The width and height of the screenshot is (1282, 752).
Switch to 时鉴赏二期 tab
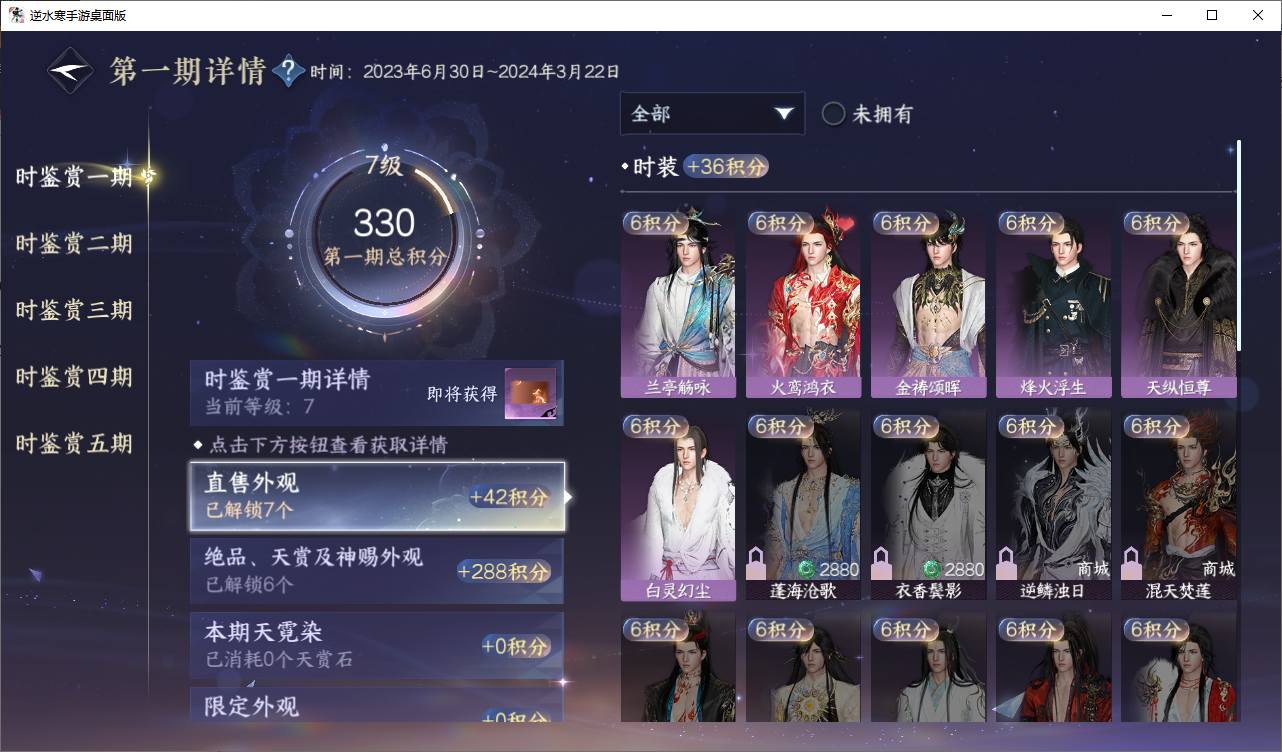(74, 244)
